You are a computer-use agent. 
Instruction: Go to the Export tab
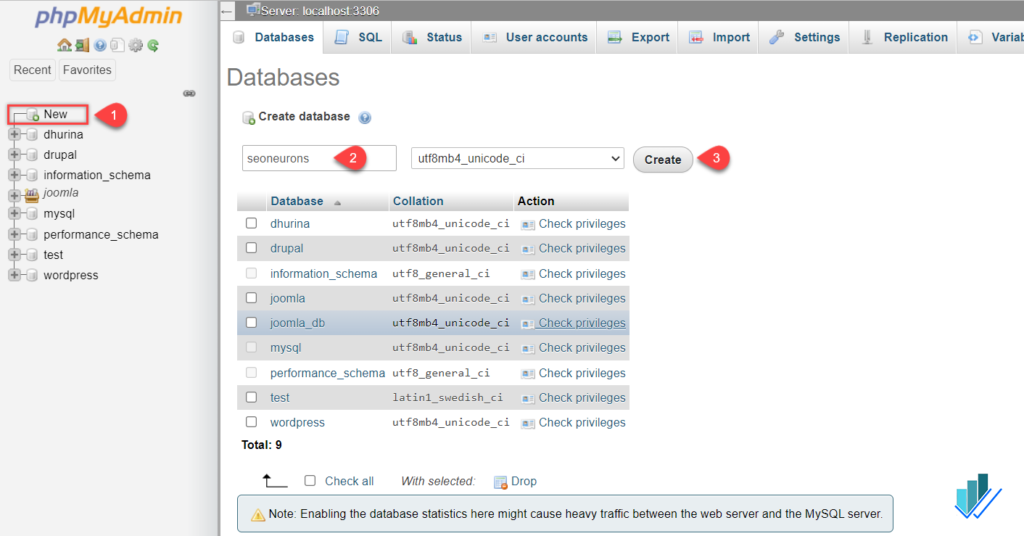[x=638, y=38]
